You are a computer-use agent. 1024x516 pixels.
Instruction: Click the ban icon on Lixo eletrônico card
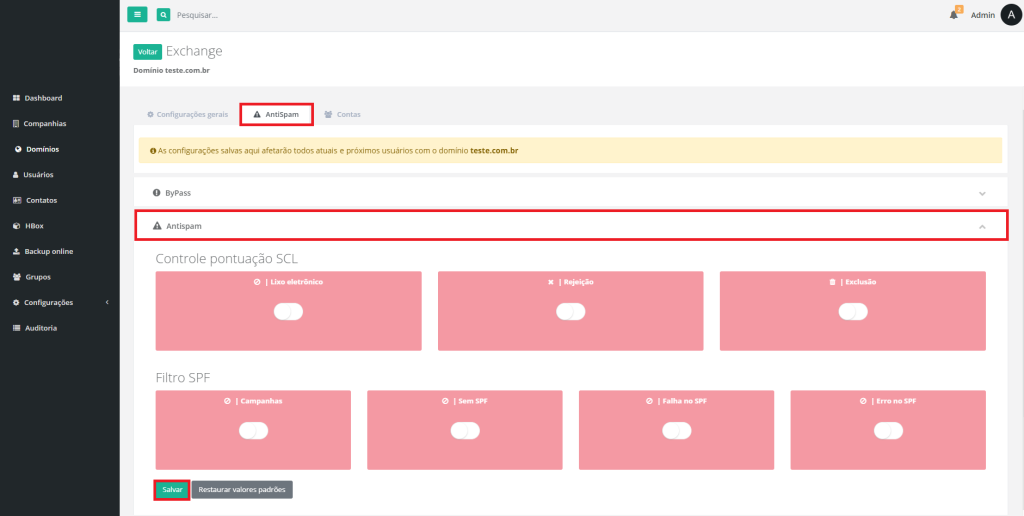coord(257,282)
